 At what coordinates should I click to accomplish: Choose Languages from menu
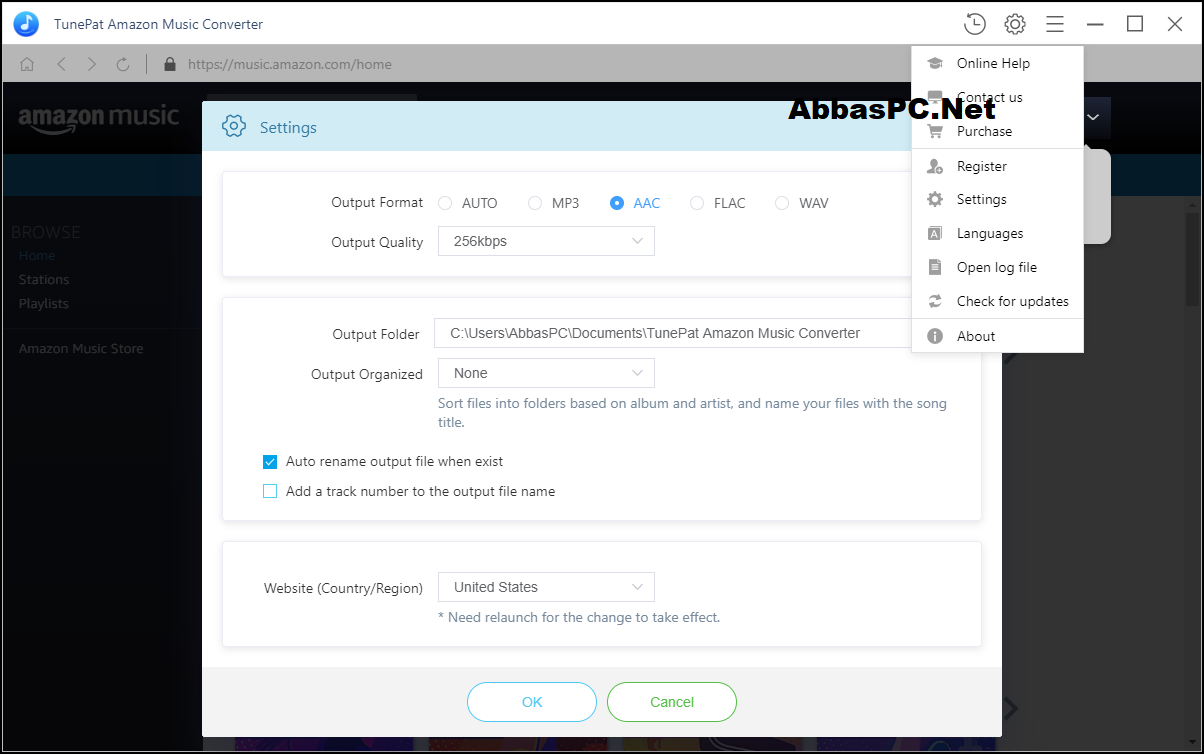[997, 233]
